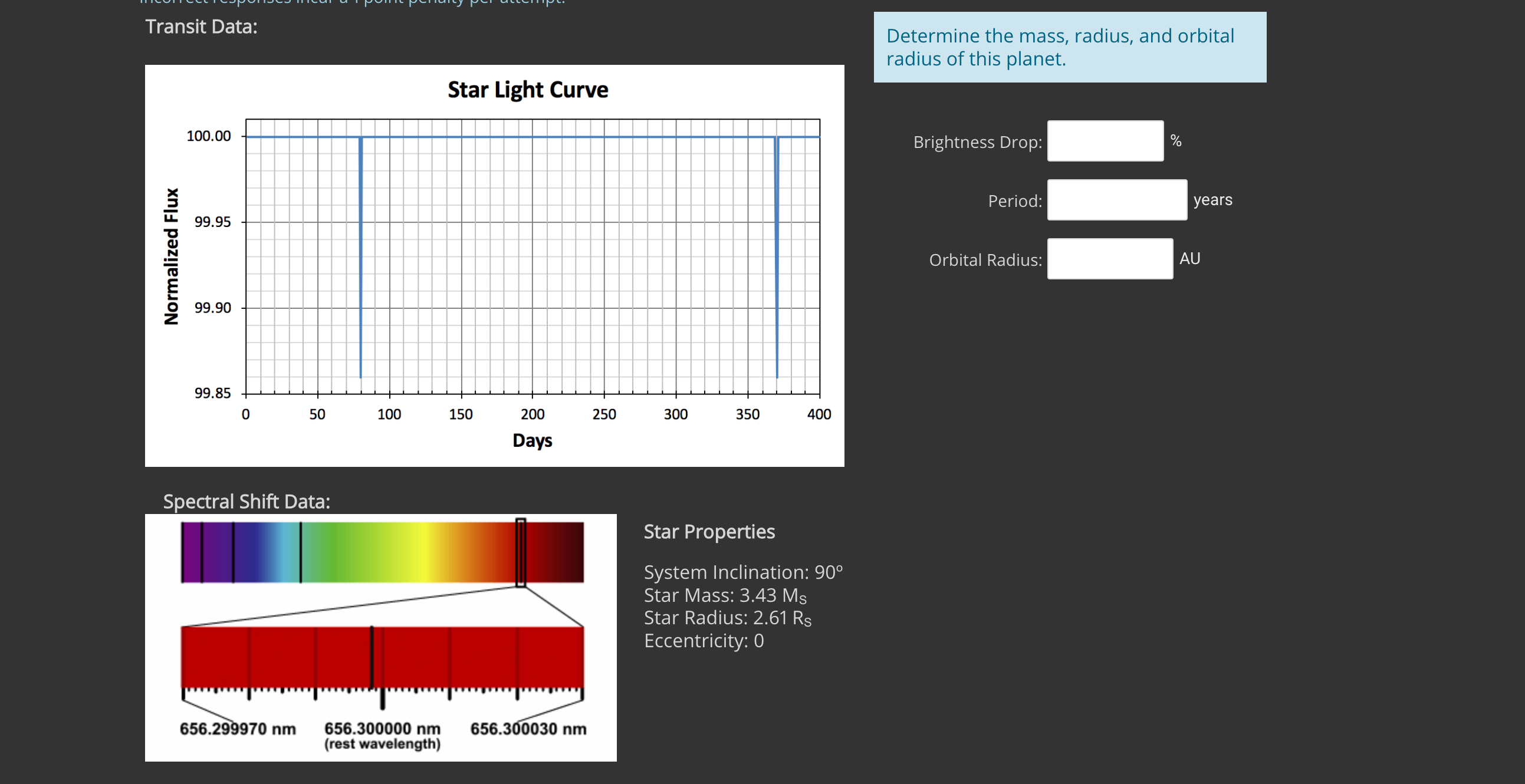This screenshot has width=1525, height=784.
Task: Click the Days axis label
Action: (x=532, y=440)
